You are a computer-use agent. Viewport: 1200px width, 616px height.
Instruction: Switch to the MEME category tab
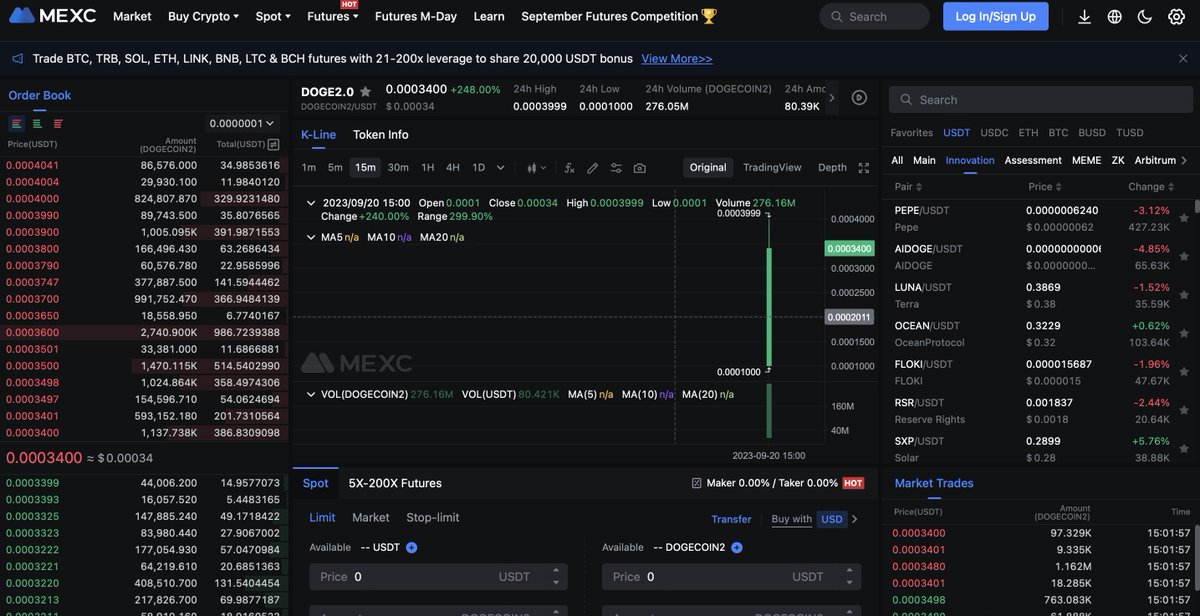click(1086, 160)
